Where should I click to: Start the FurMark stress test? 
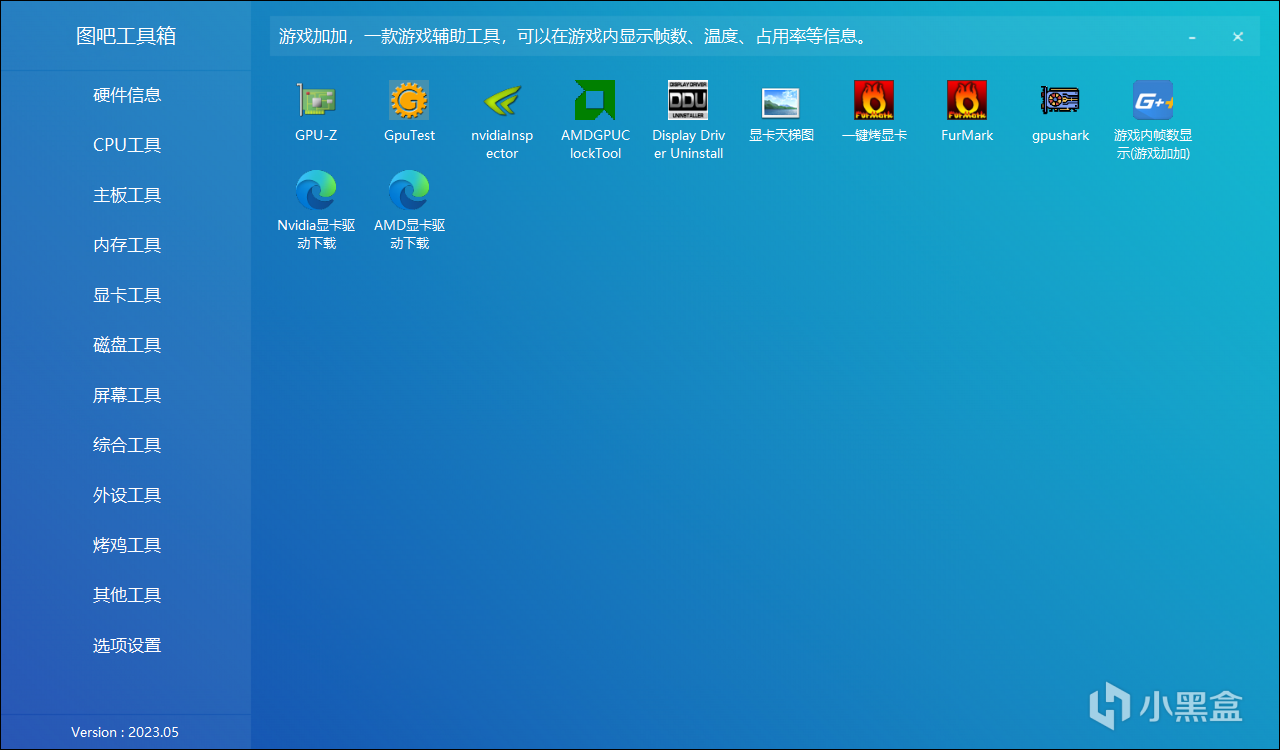pos(967,110)
